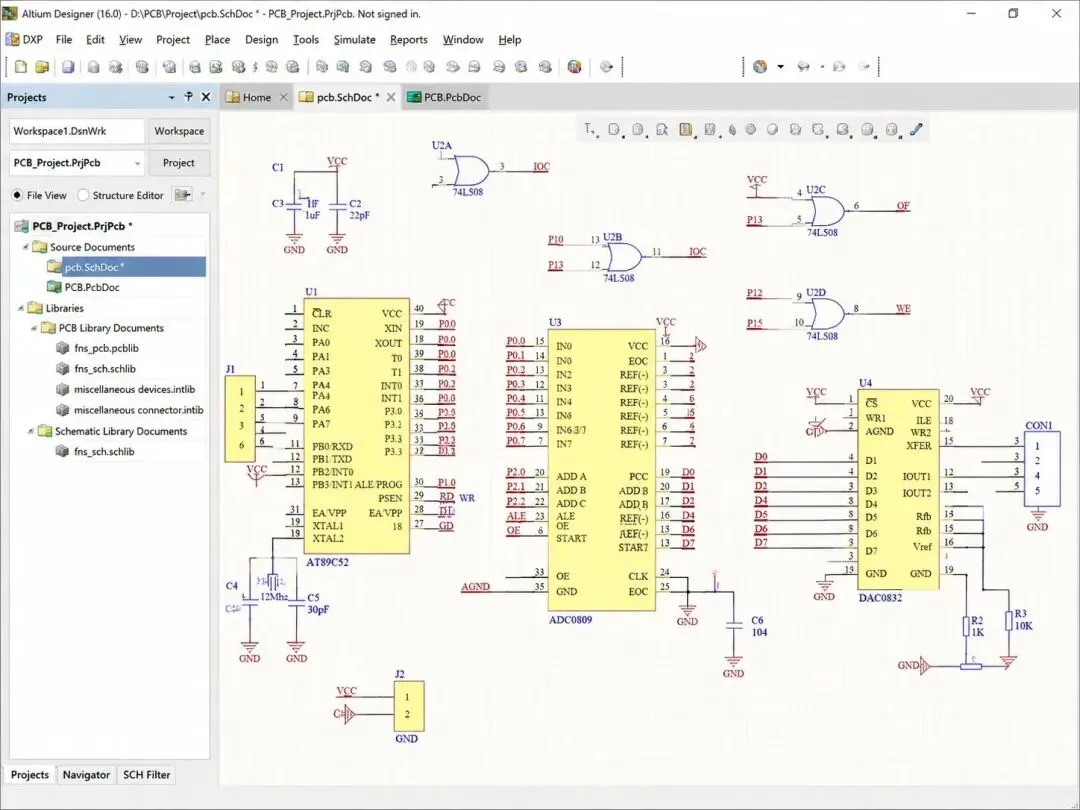Click the 12Mhz crystal label
1080x810 pixels.
274,596
